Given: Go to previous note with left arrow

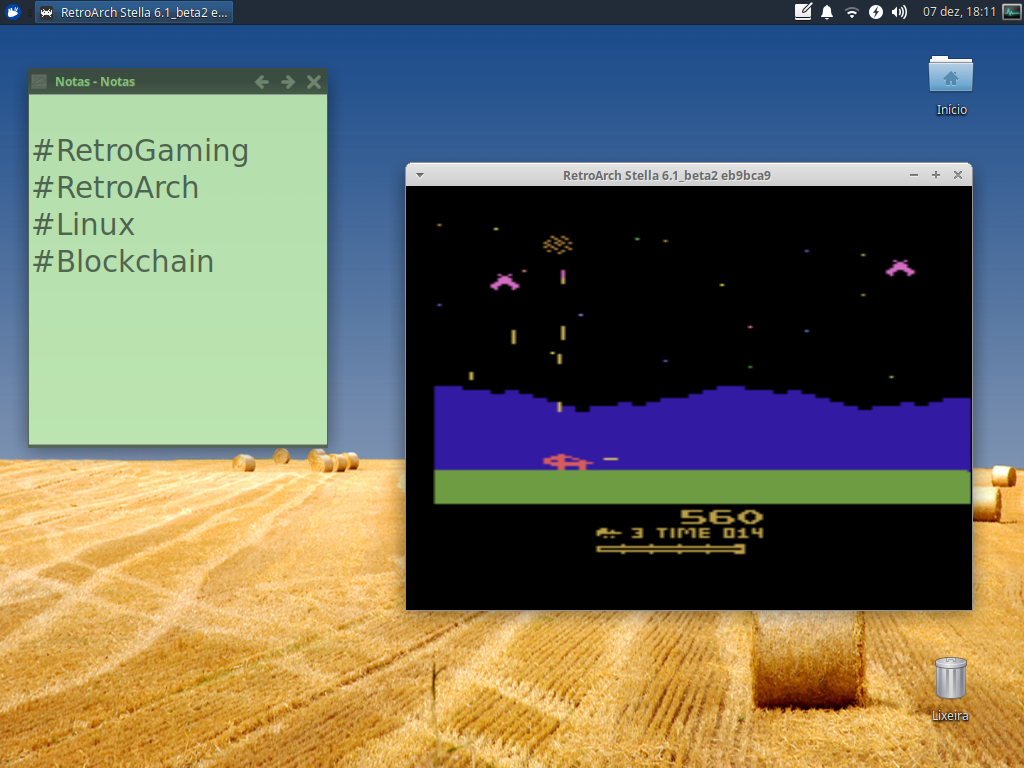Looking at the screenshot, I should 262,82.
